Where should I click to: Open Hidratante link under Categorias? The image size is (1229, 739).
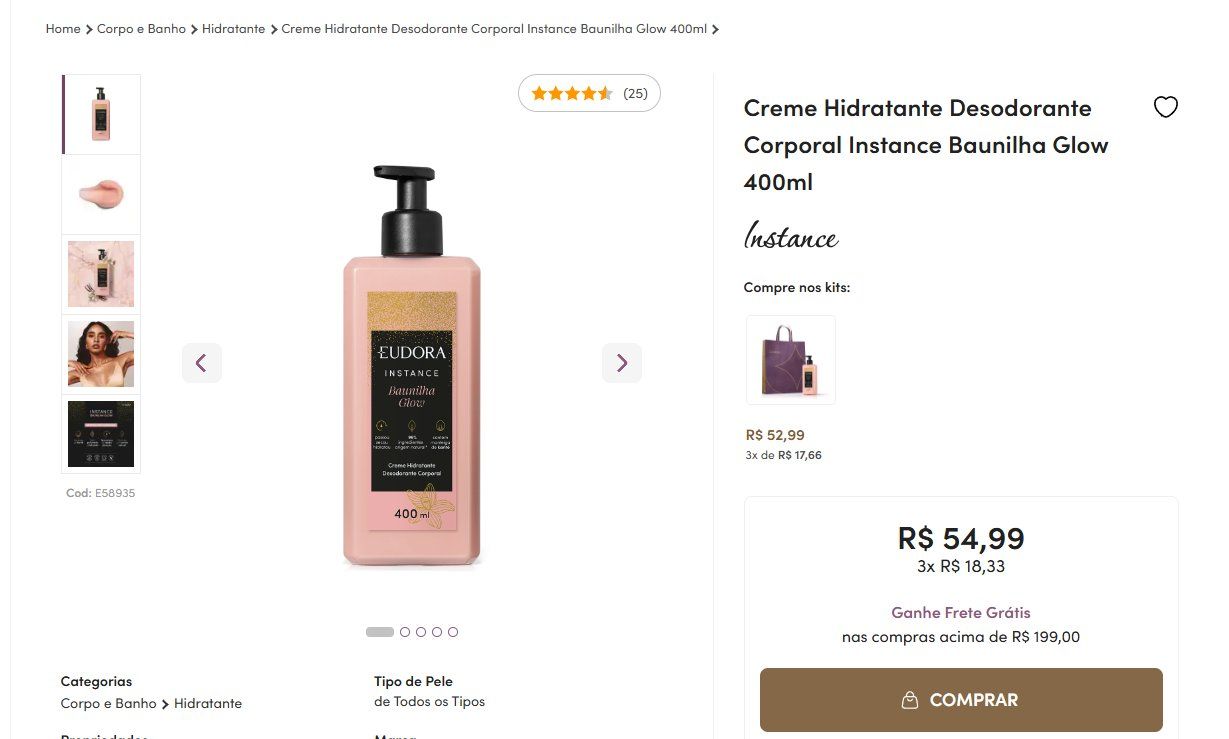[208, 703]
